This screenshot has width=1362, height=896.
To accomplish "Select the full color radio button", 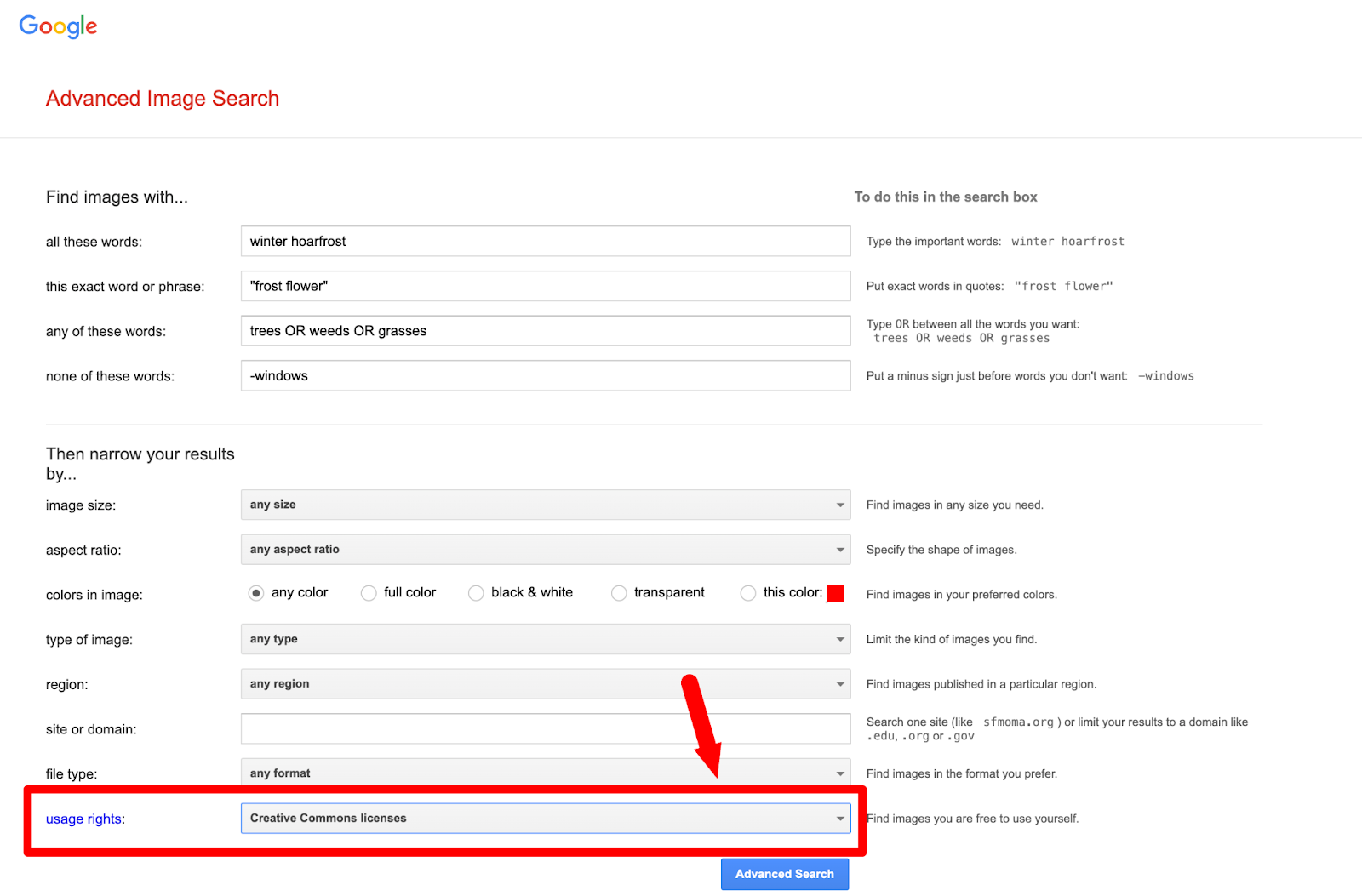I will click(369, 592).
